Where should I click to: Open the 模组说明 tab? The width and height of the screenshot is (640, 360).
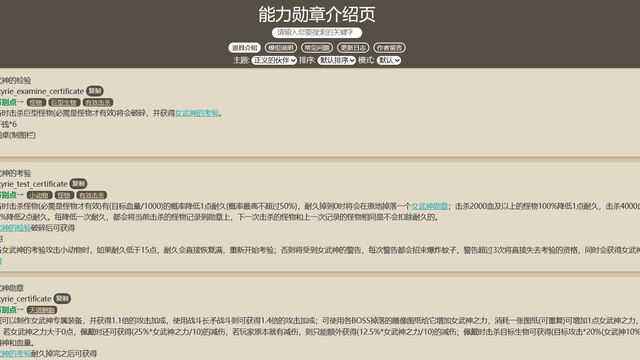pyautogui.click(x=281, y=48)
